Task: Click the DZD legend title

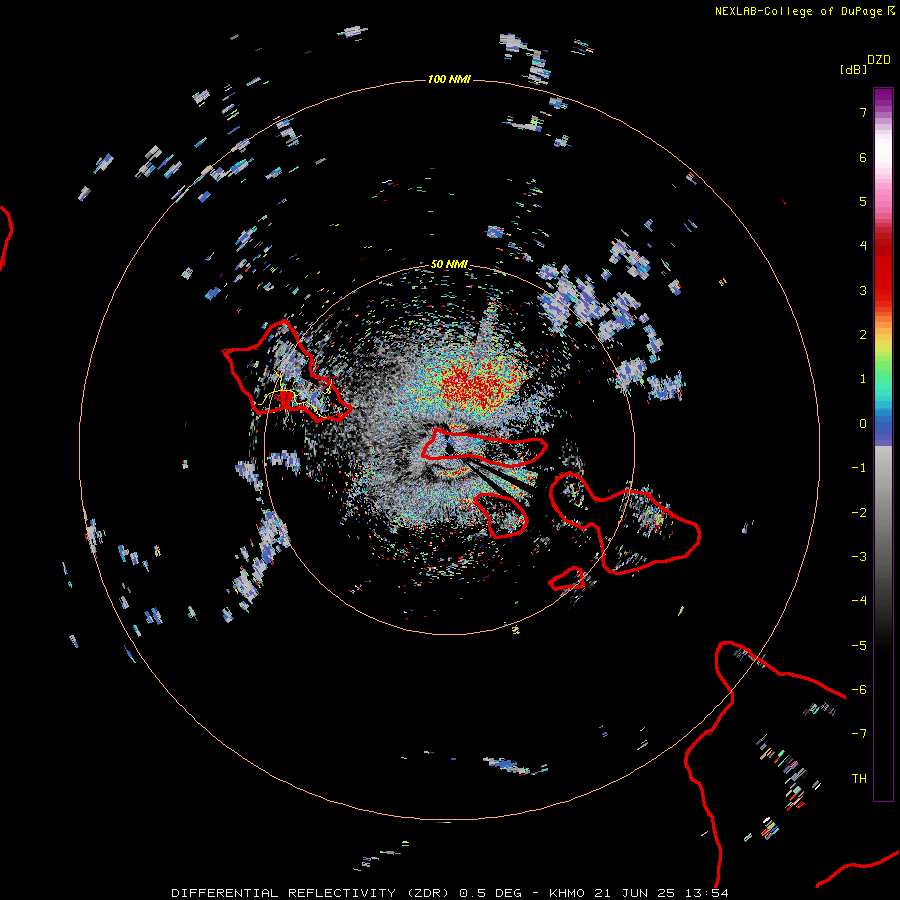Action: click(x=879, y=60)
